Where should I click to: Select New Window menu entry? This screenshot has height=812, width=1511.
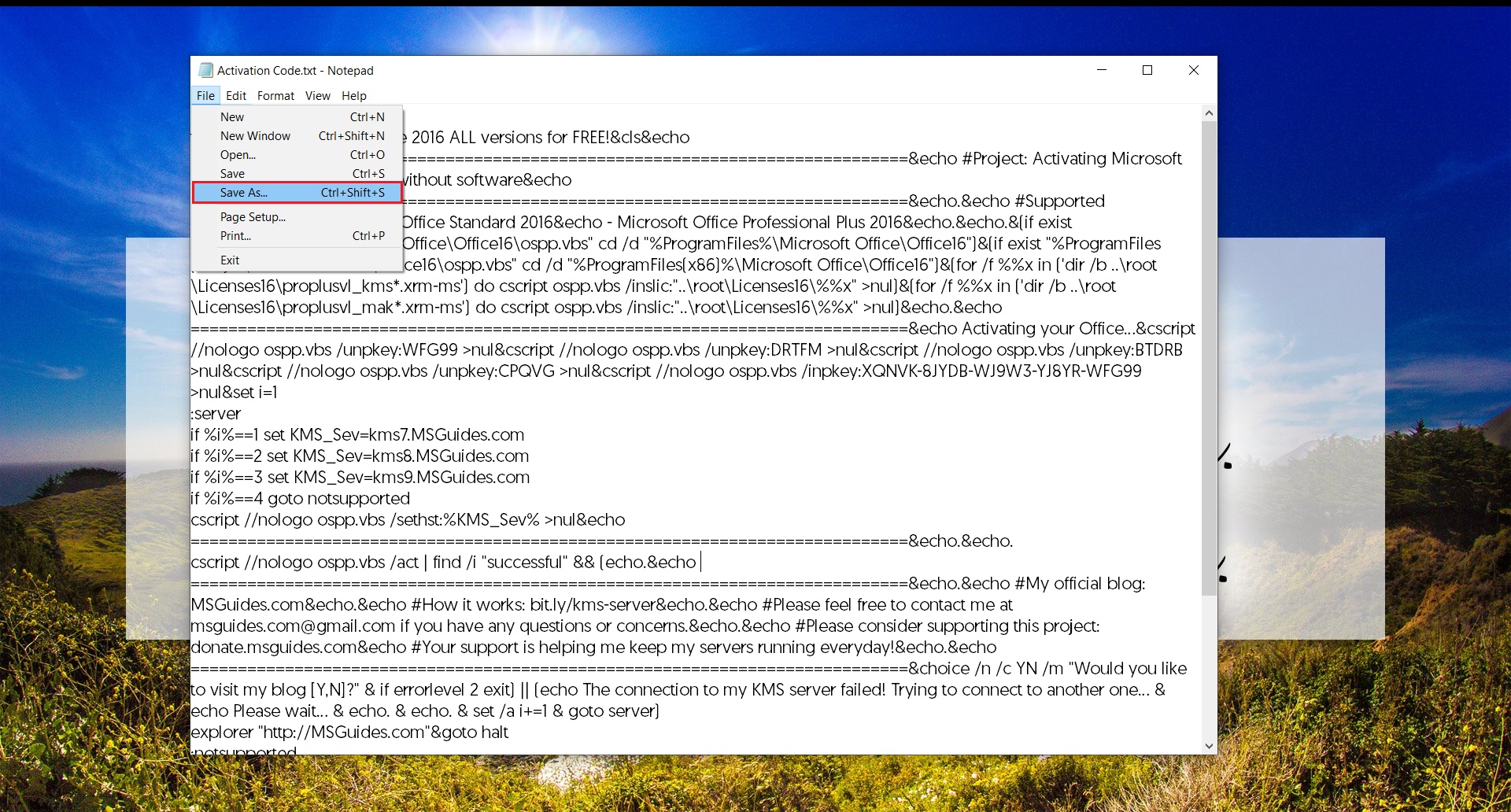[x=297, y=135]
